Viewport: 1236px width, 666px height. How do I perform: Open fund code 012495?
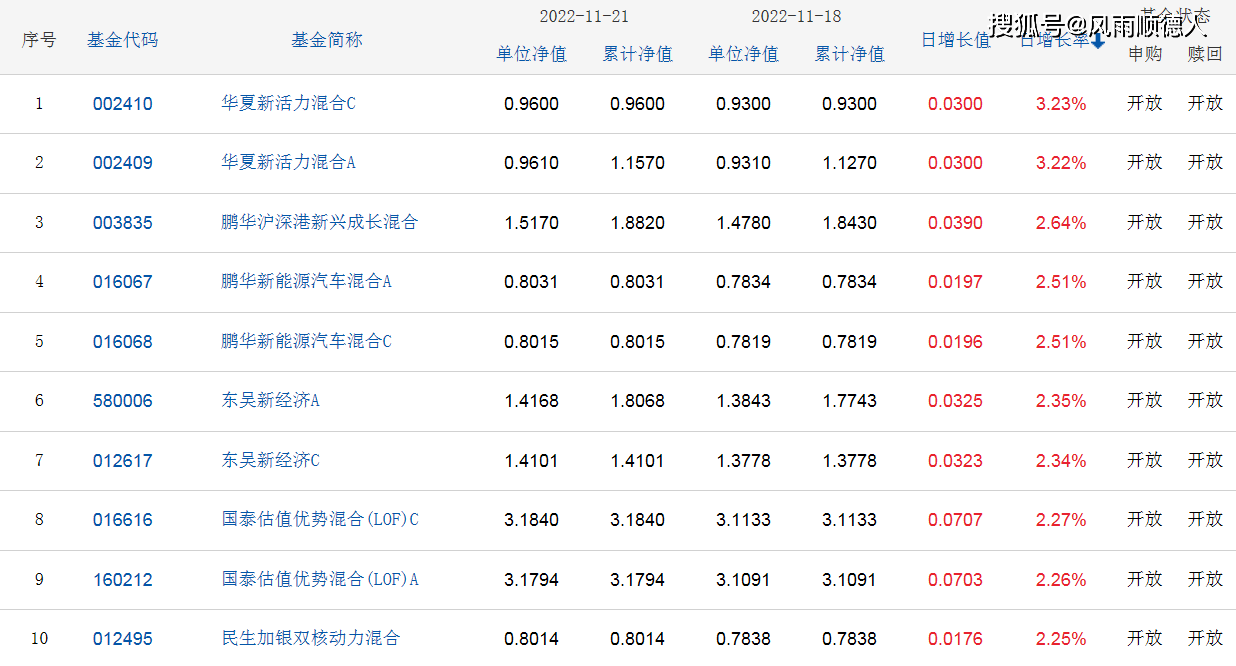pos(123,639)
